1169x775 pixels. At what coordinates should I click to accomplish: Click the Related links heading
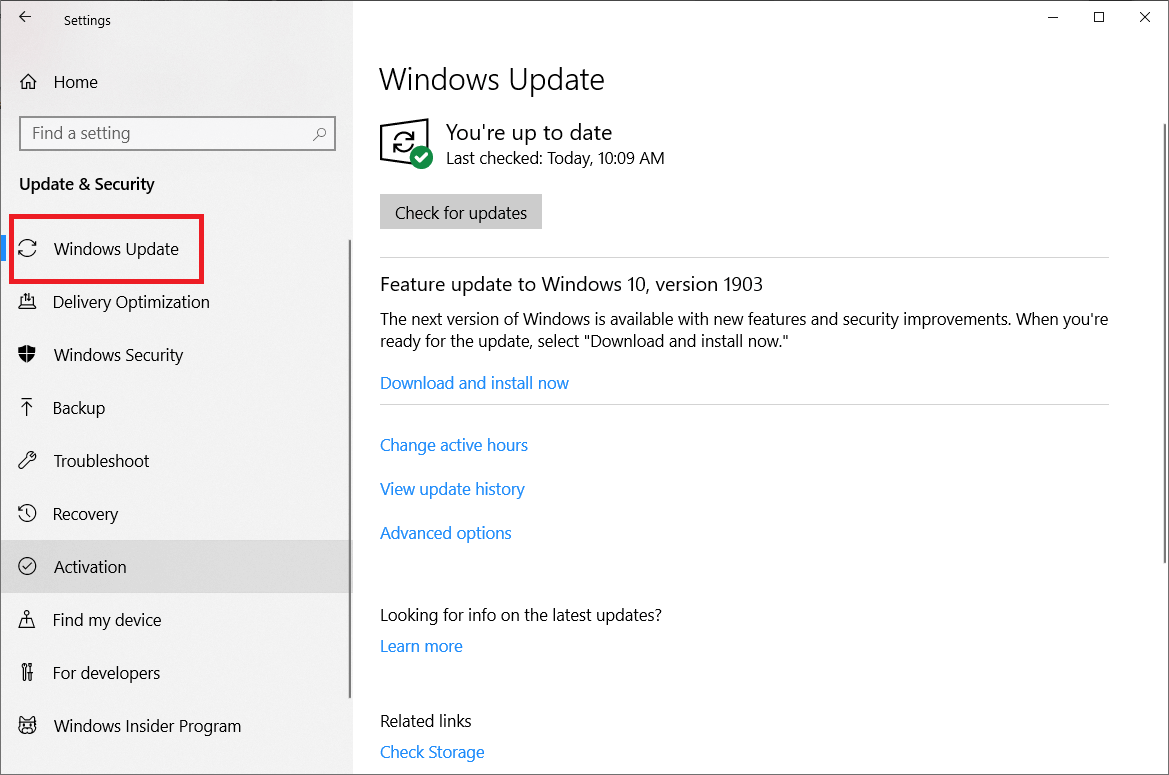[426, 721]
